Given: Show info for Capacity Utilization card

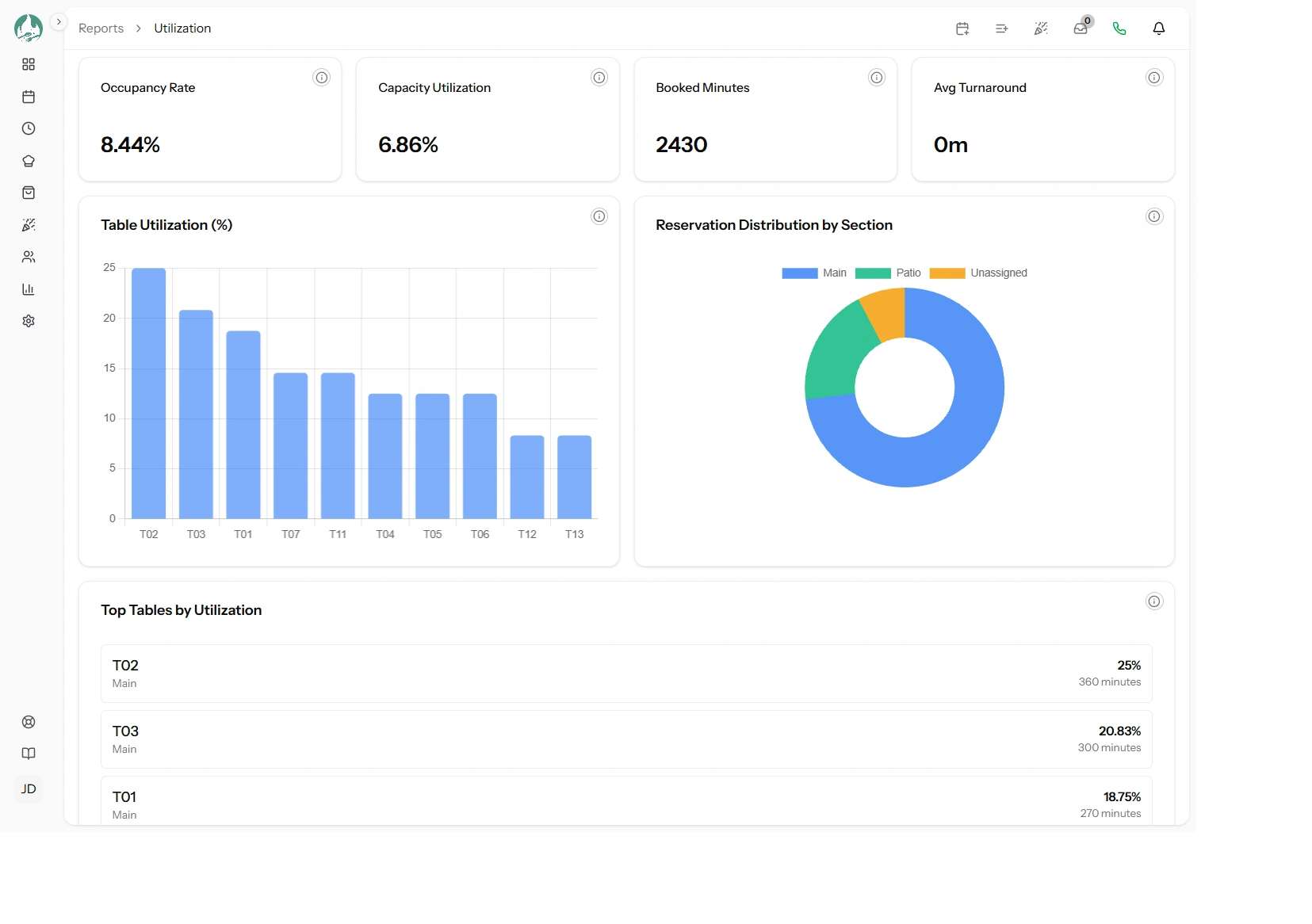Looking at the screenshot, I should [599, 78].
